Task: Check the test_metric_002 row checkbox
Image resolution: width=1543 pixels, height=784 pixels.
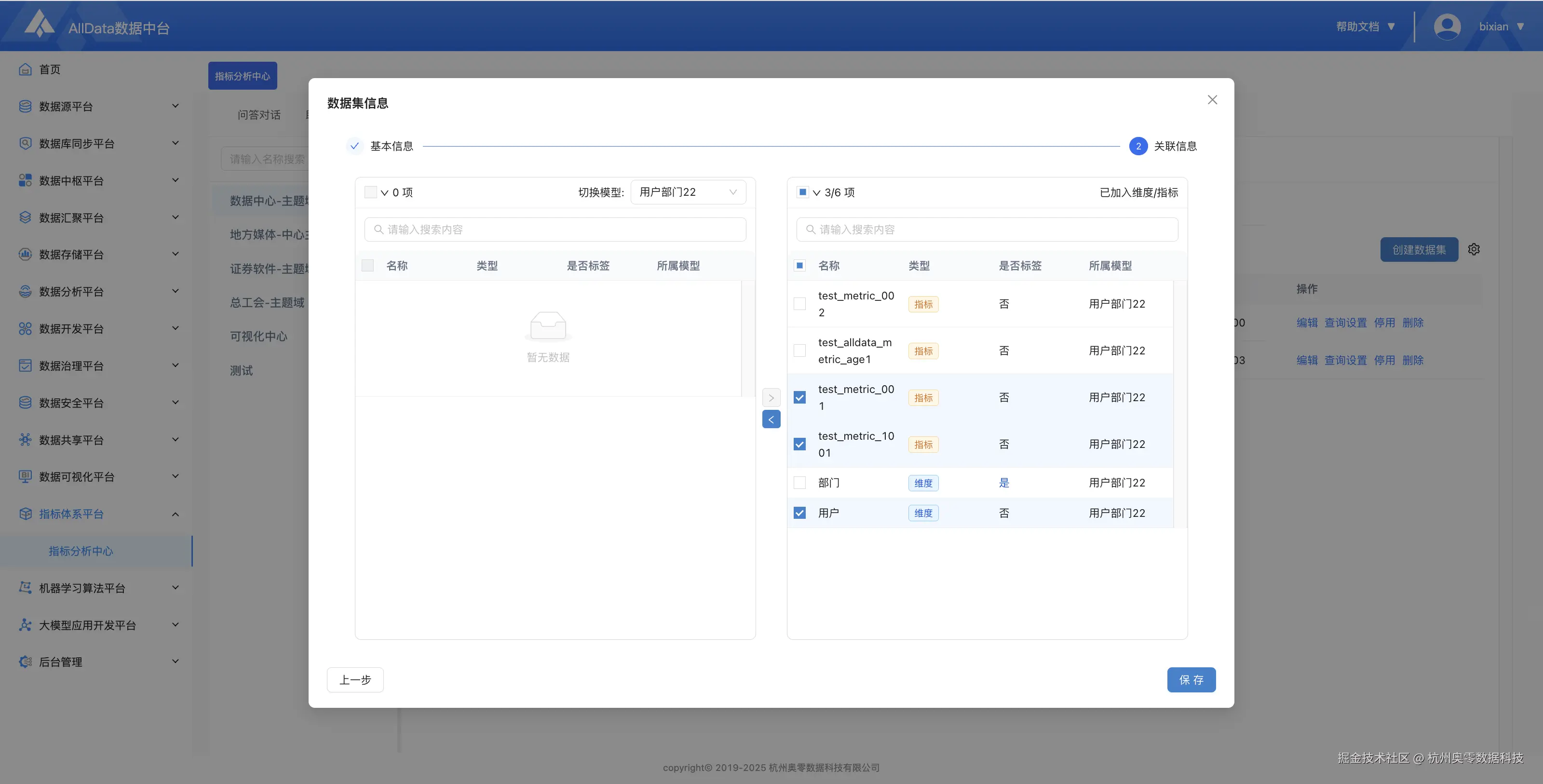Action: point(799,304)
